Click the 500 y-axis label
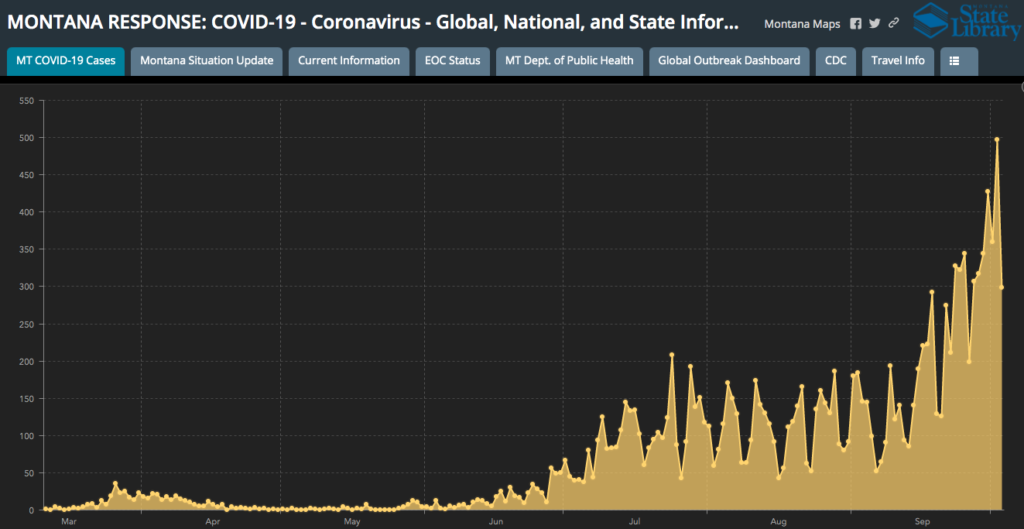 pyautogui.click(x=27, y=138)
